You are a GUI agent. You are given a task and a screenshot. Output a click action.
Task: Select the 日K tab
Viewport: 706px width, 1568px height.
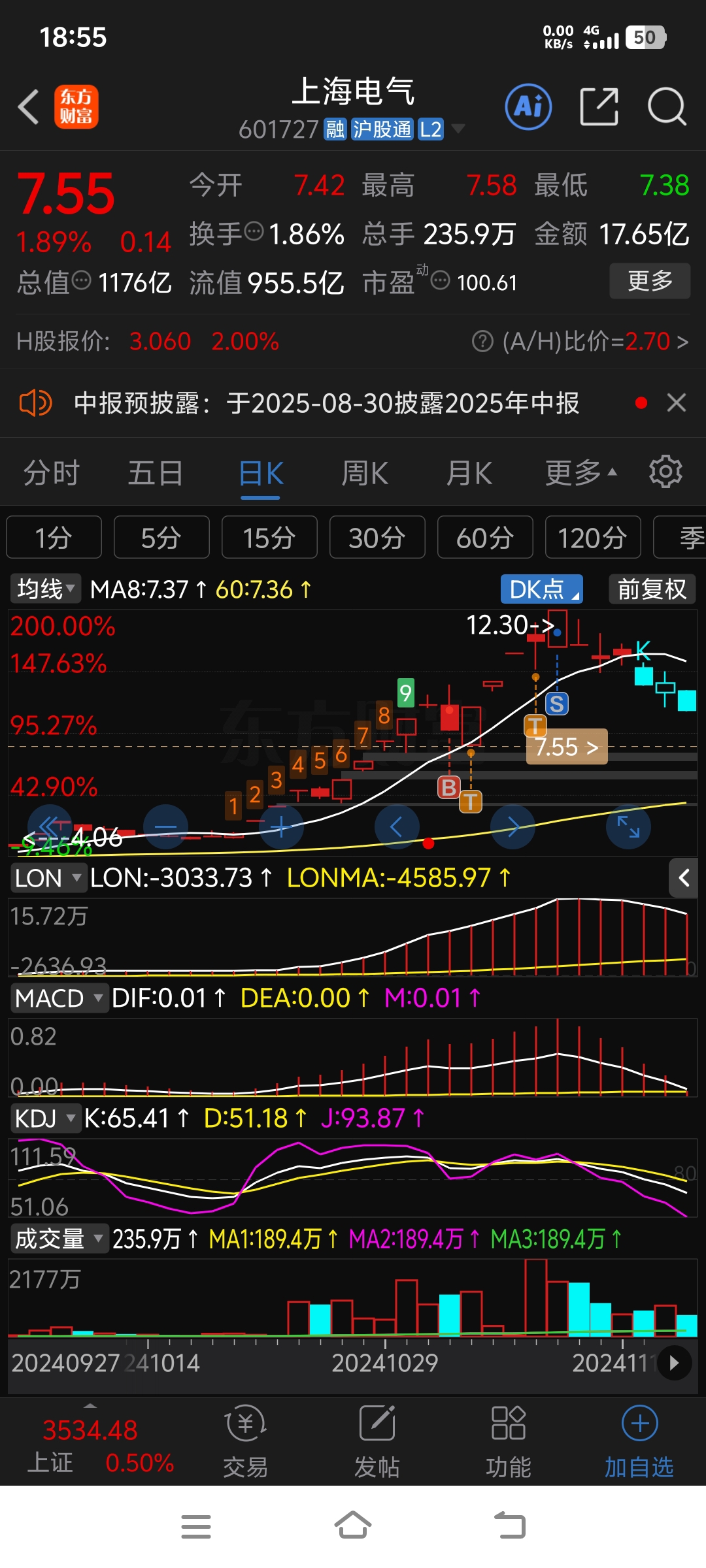pos(261,472)
